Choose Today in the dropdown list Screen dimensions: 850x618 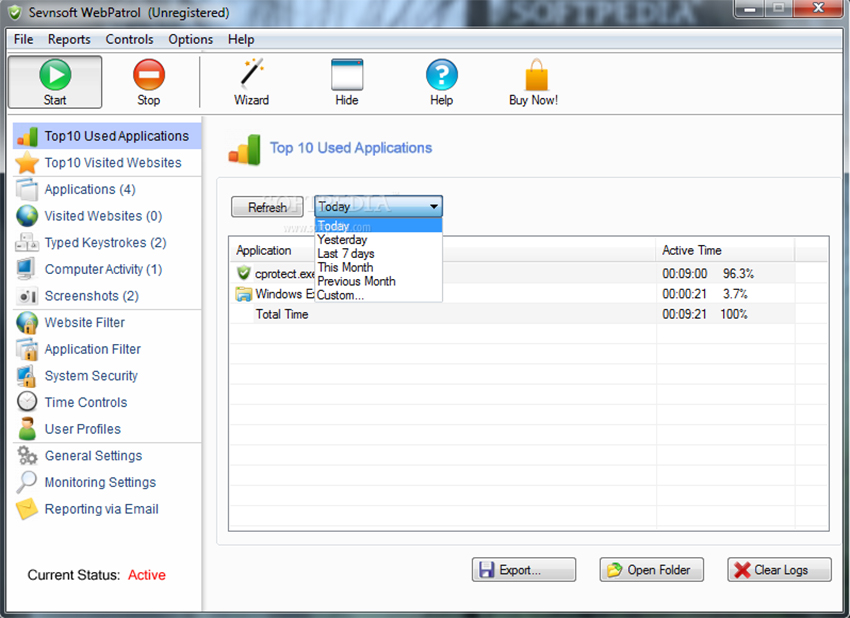[x=378, y=226]
